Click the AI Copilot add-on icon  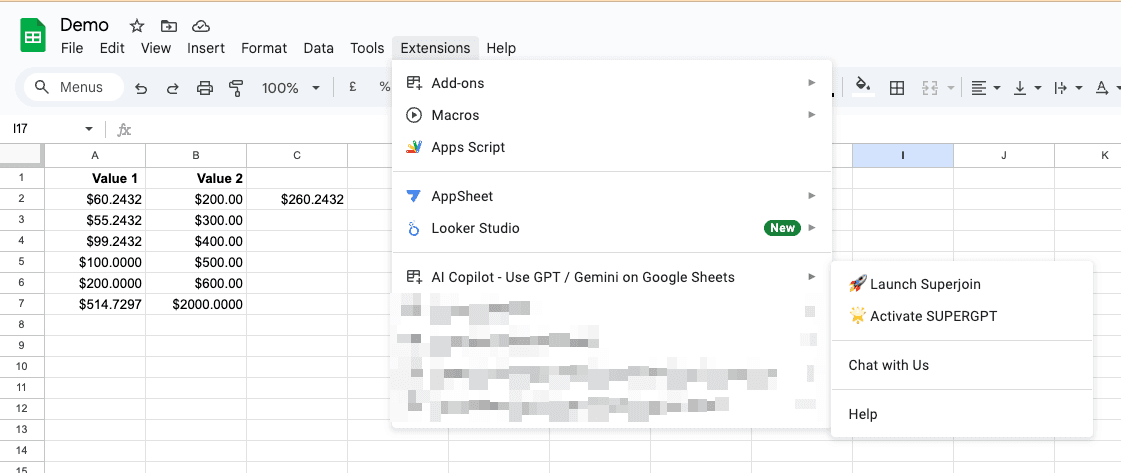[x=413, y=277]
